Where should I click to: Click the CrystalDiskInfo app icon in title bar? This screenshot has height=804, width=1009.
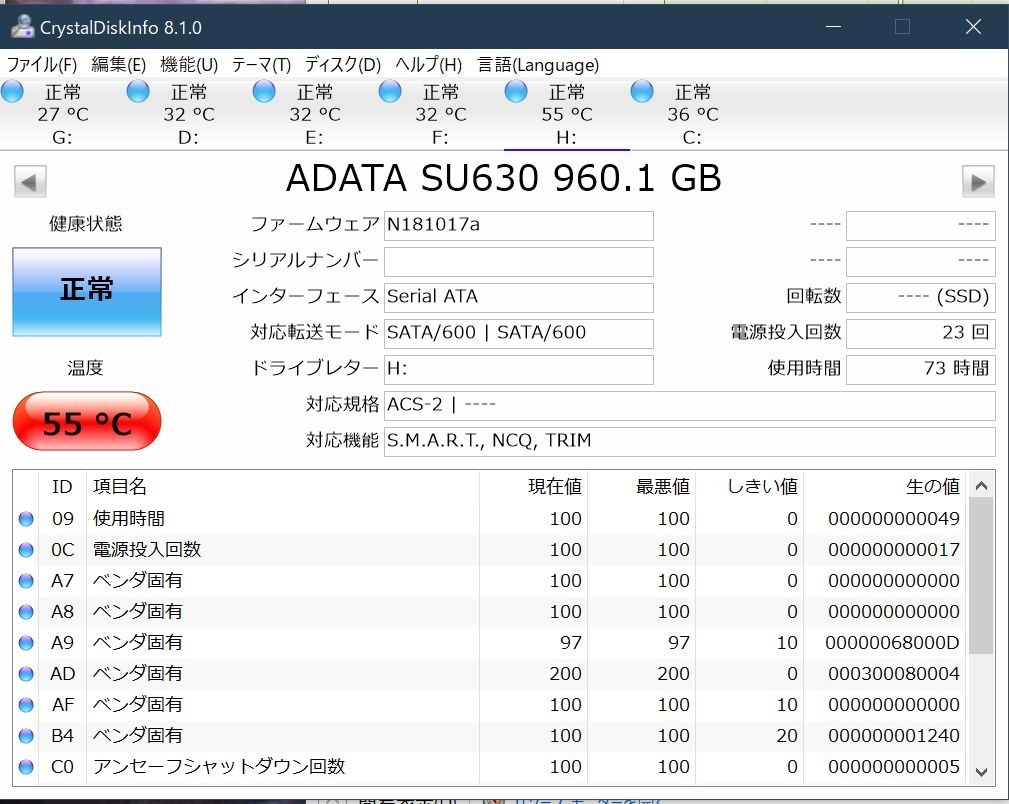click(x=22, y=27)
